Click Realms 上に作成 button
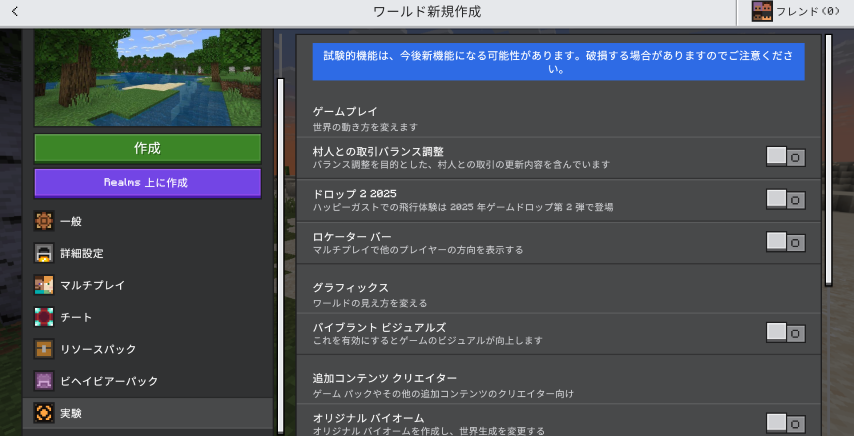This screenshot has width=854, height=436. coord(148,183)
